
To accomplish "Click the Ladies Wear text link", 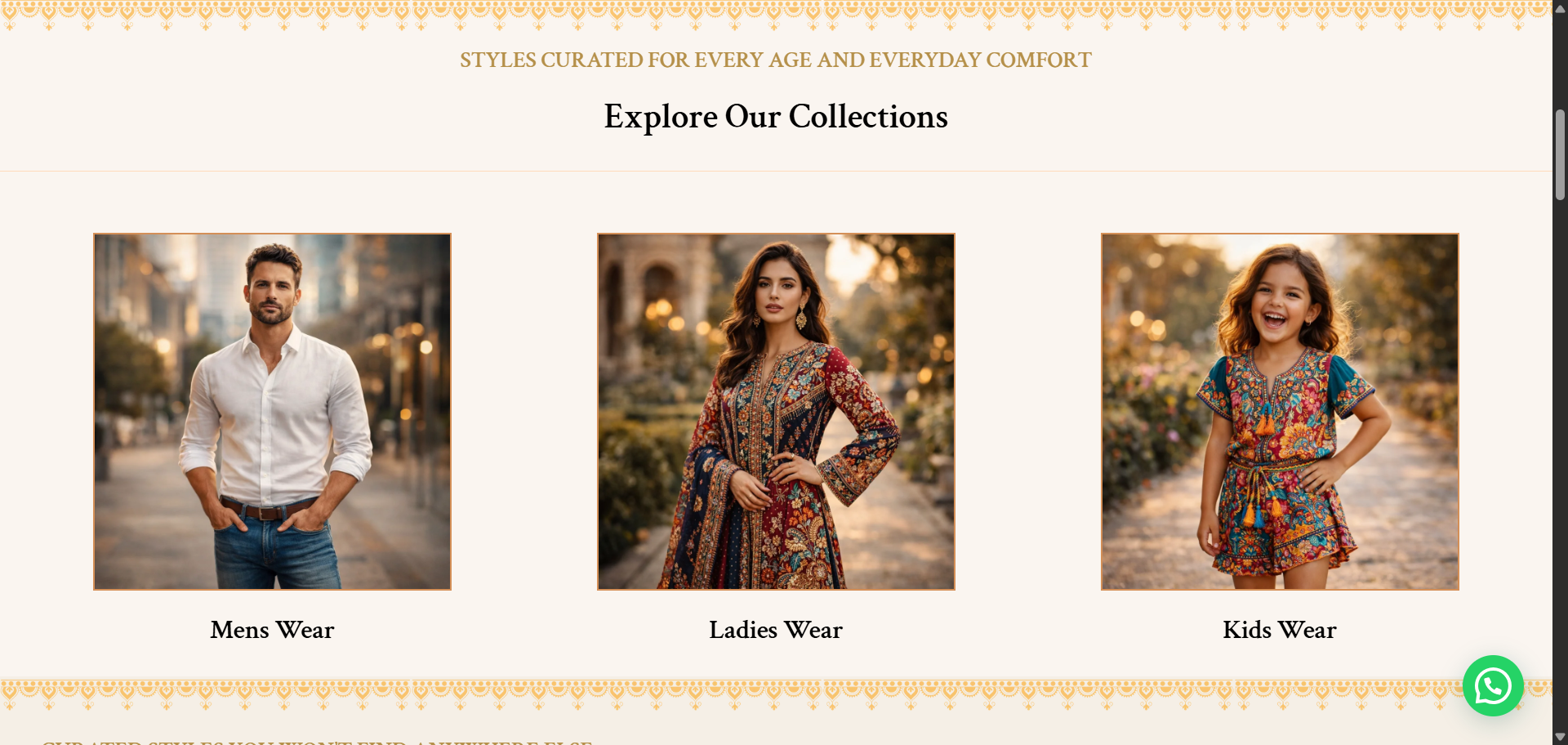I will tap(776, 630).
